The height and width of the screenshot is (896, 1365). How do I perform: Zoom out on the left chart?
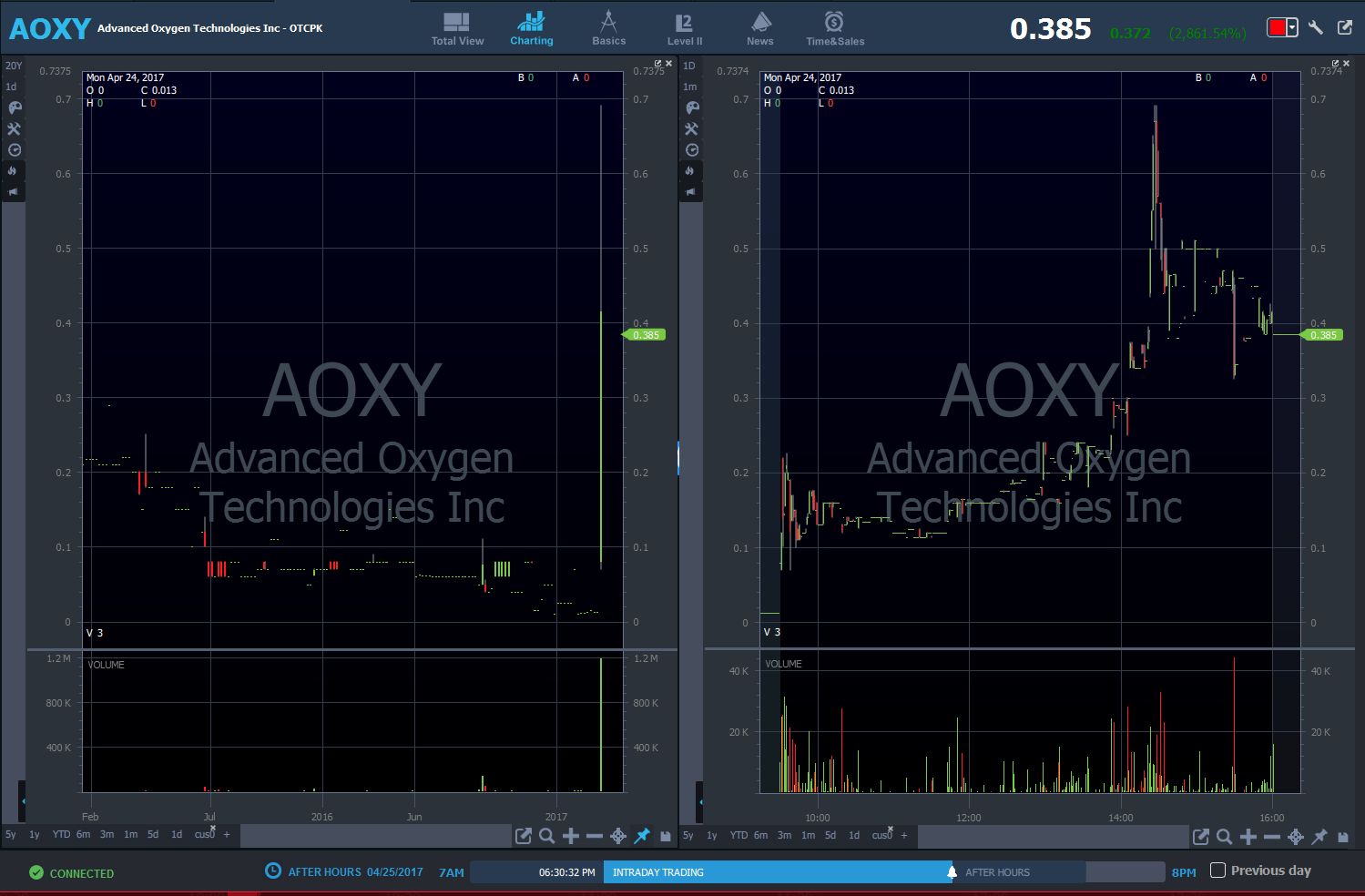(x=595, y=836)
